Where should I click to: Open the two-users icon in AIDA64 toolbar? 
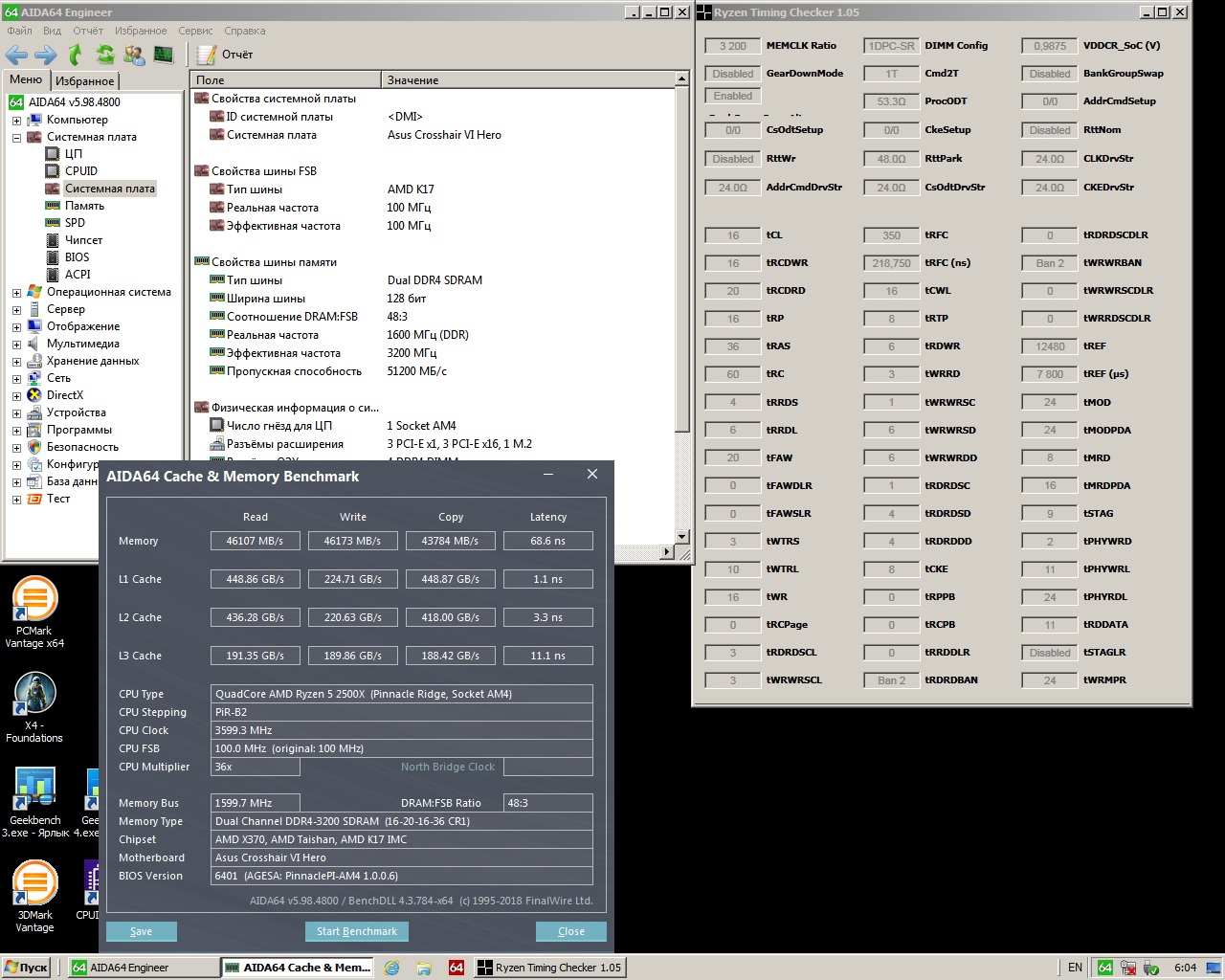[135, 55]
